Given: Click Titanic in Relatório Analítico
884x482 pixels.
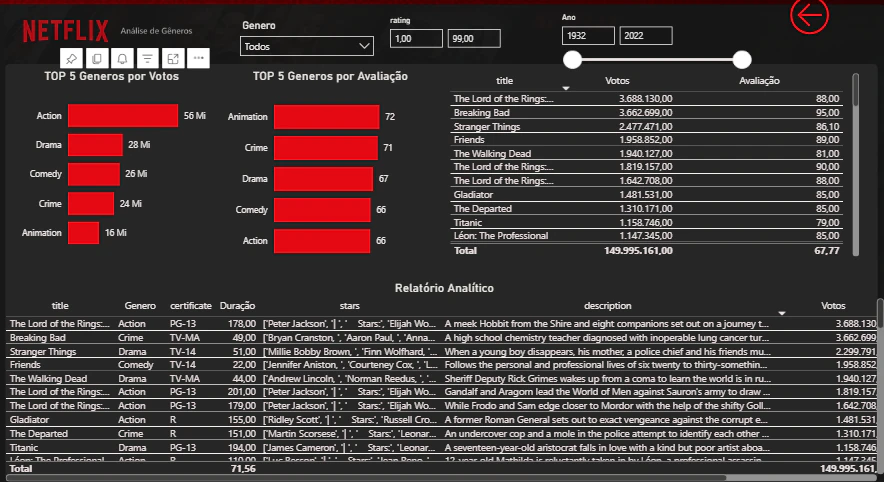Looking at the screenshot, I should click(x=24, y=448).
